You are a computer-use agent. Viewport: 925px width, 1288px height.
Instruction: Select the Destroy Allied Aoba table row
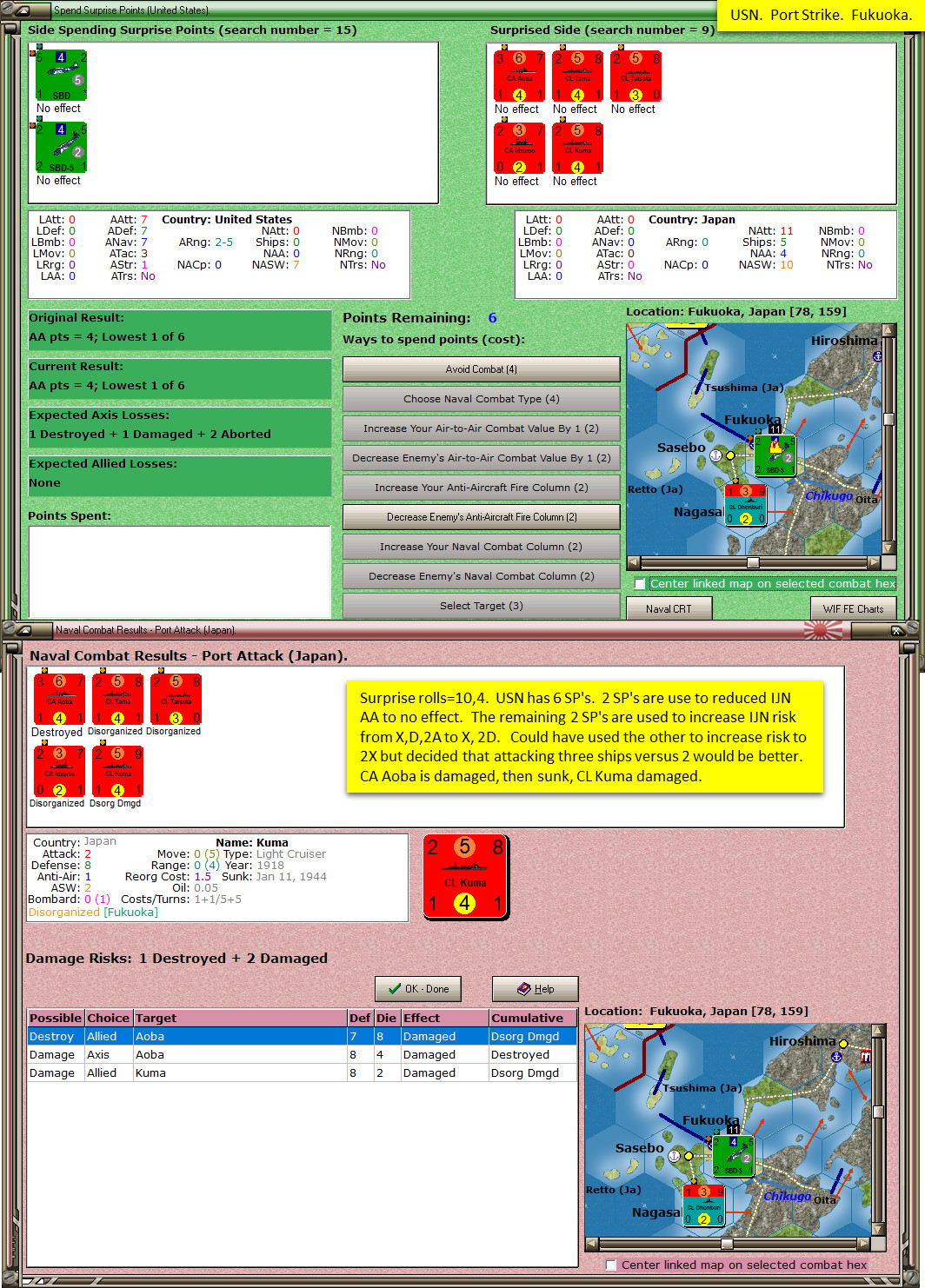click(302, 1037)
